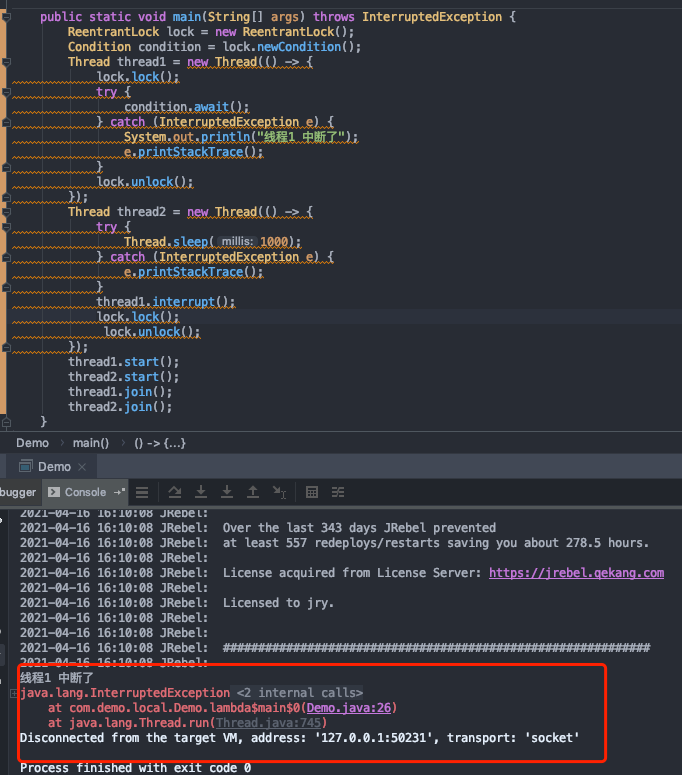Click on thread2.join() line
The width and height of the screenshot is (682, 775).
(120, 407)
